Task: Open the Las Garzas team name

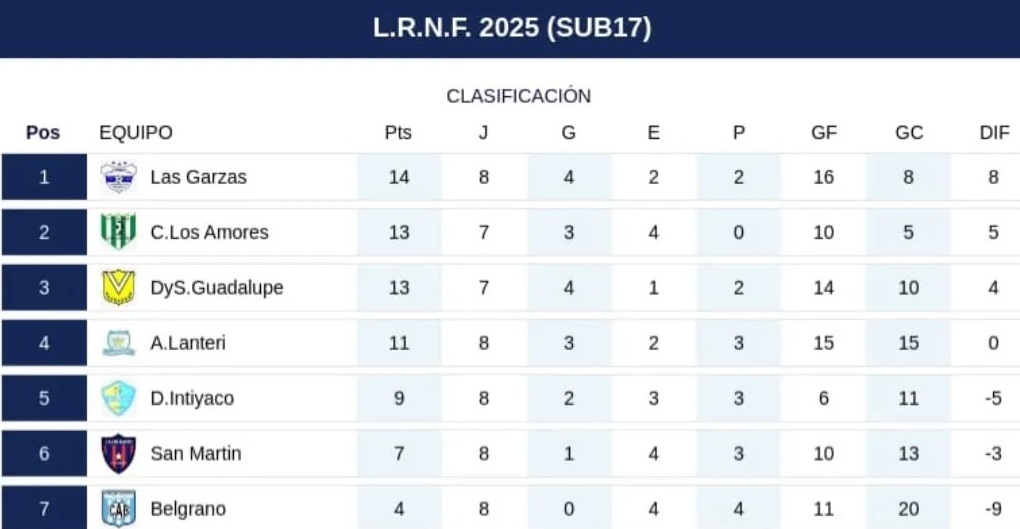Action: [198, 177]
